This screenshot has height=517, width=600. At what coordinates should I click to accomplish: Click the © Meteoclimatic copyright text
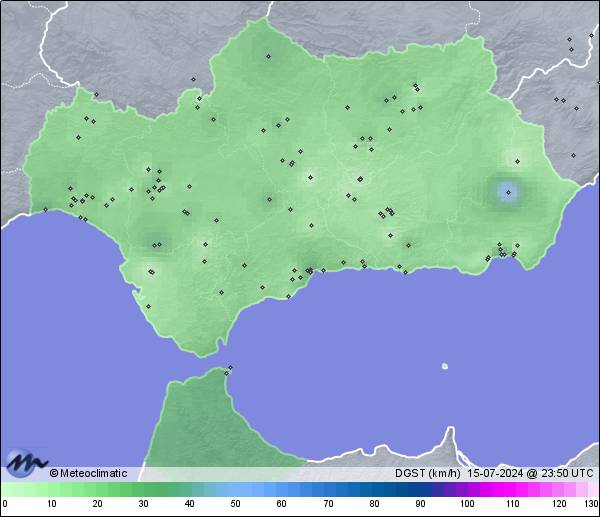point(88,473)
